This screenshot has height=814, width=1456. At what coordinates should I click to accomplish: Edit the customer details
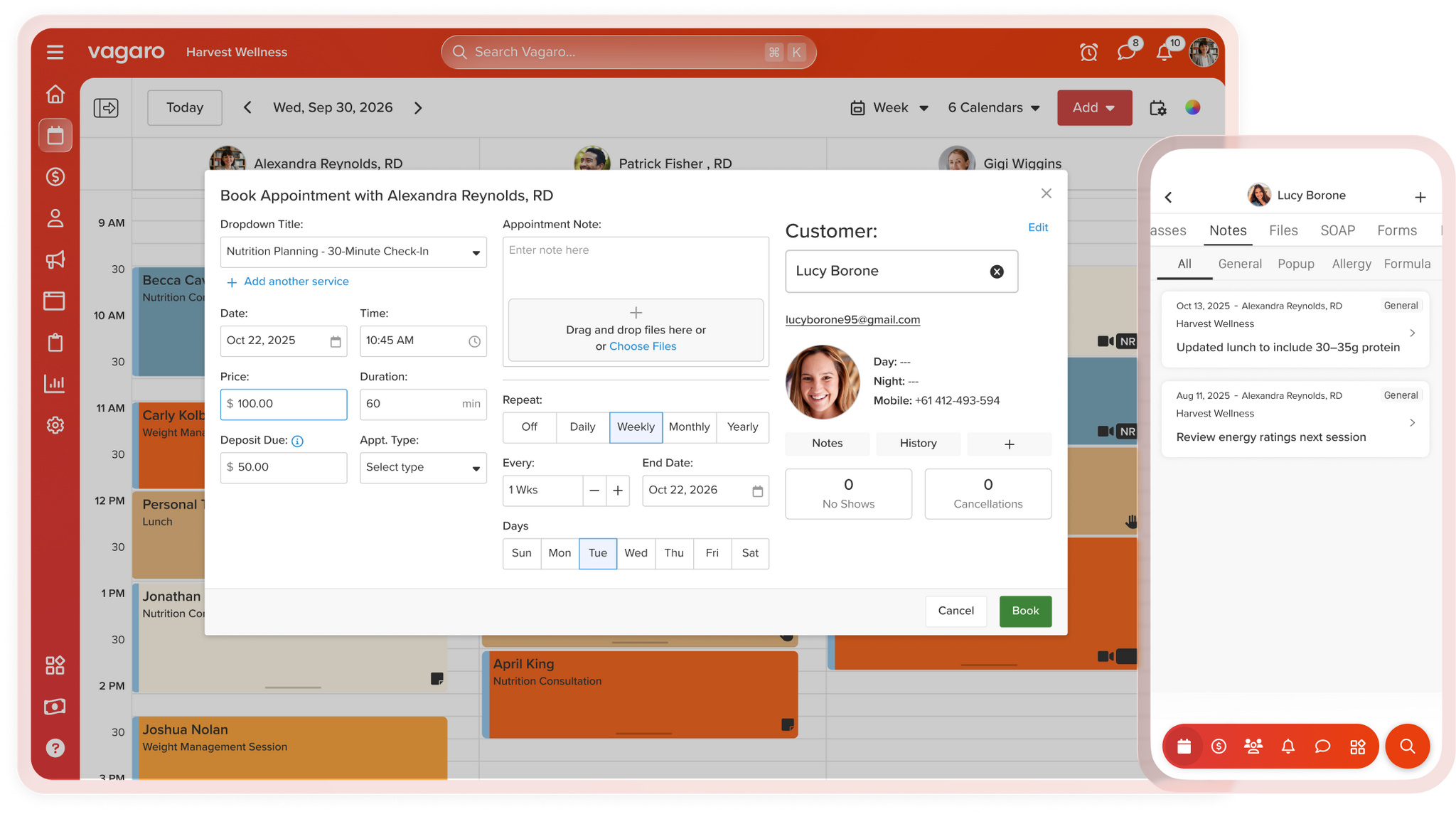click(x=1038, y=227)
